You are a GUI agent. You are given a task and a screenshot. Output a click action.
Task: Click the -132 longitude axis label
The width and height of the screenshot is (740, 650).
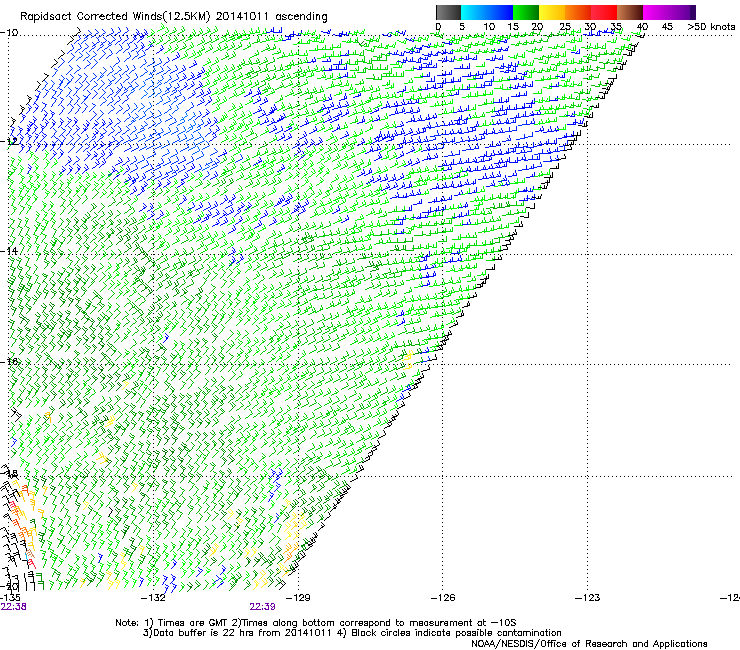pyautogui.click(x=153, y=598)
